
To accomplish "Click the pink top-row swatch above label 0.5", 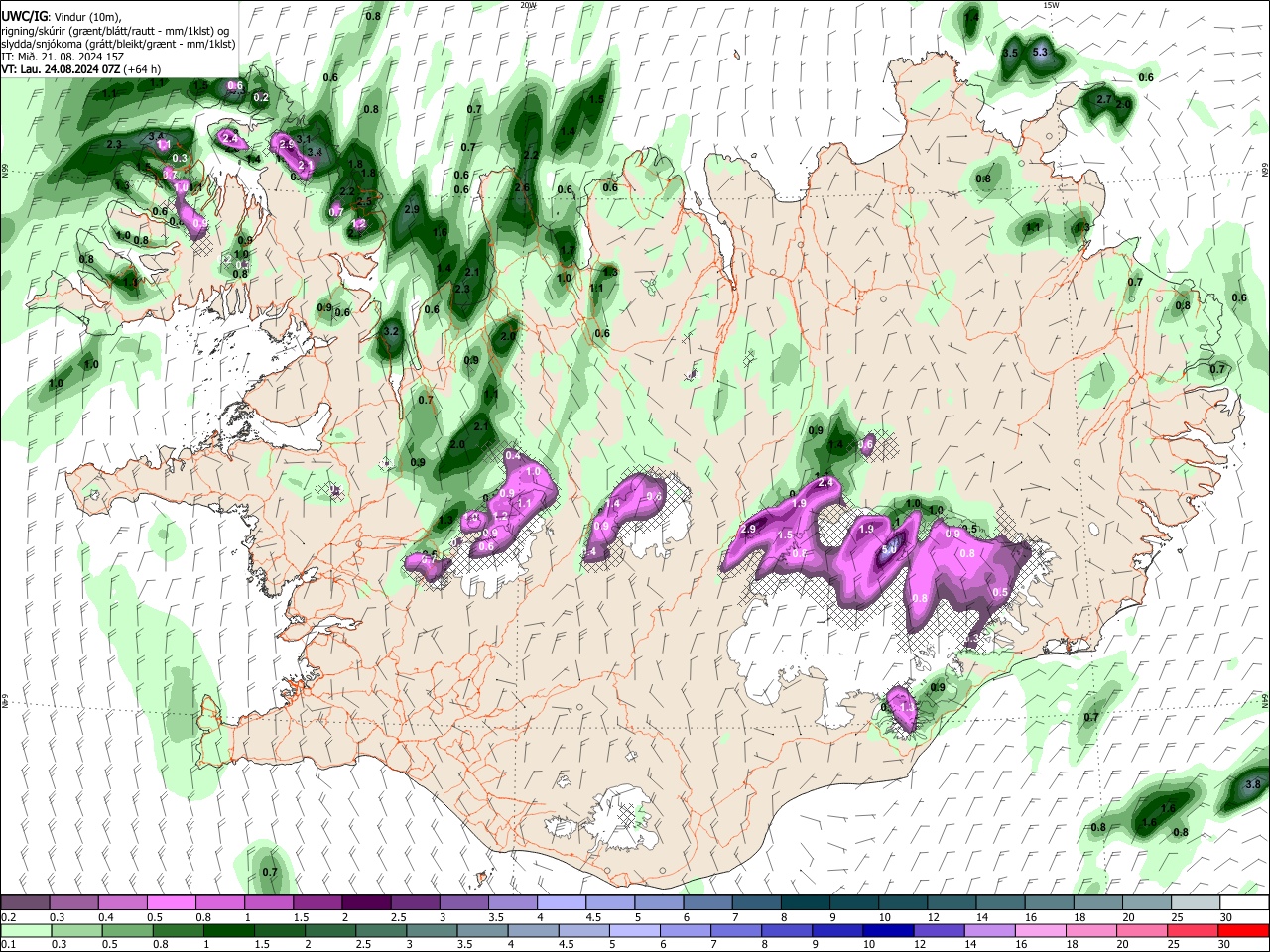I will pyautogui.click(x=171, y=903).
